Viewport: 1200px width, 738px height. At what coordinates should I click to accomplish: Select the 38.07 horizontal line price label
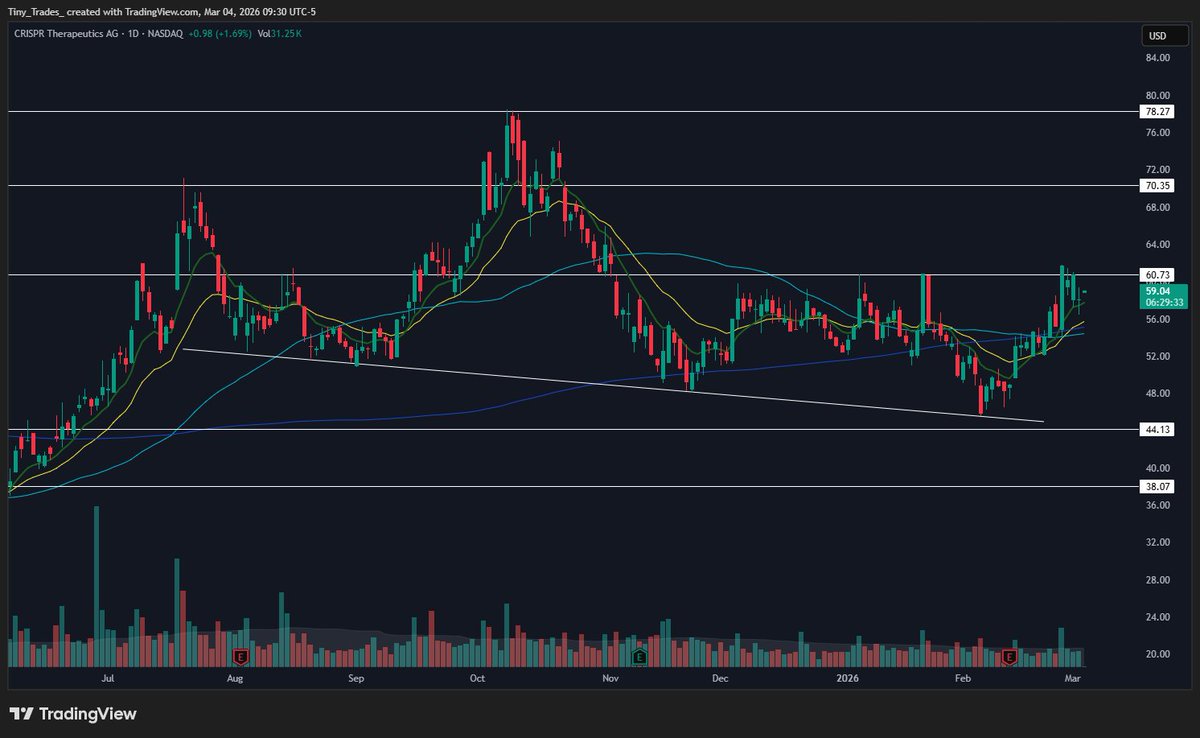point(1157,487)
